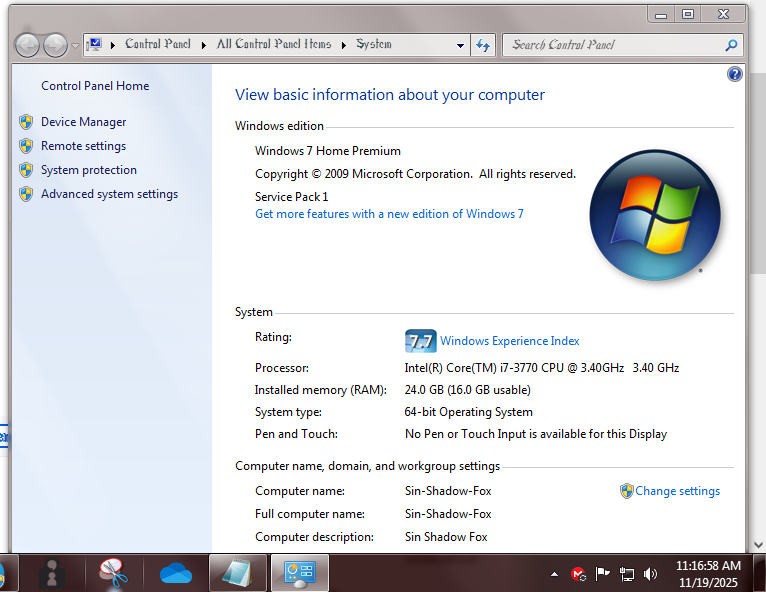The image size is (766, 592).
Task: Open OneDrive cloud icon in taskbar
Action: click(176, 573)
